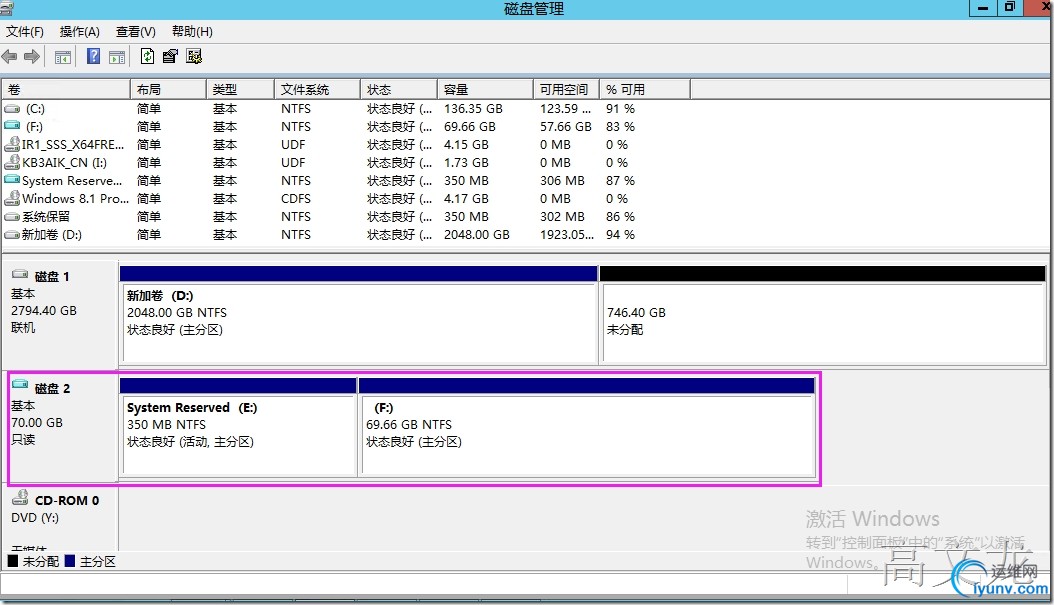Image resolution: width=1054 pixels, height=605 pixels.
Task: Select the (C:) volume row name
Action: click(x=35, y=109)
